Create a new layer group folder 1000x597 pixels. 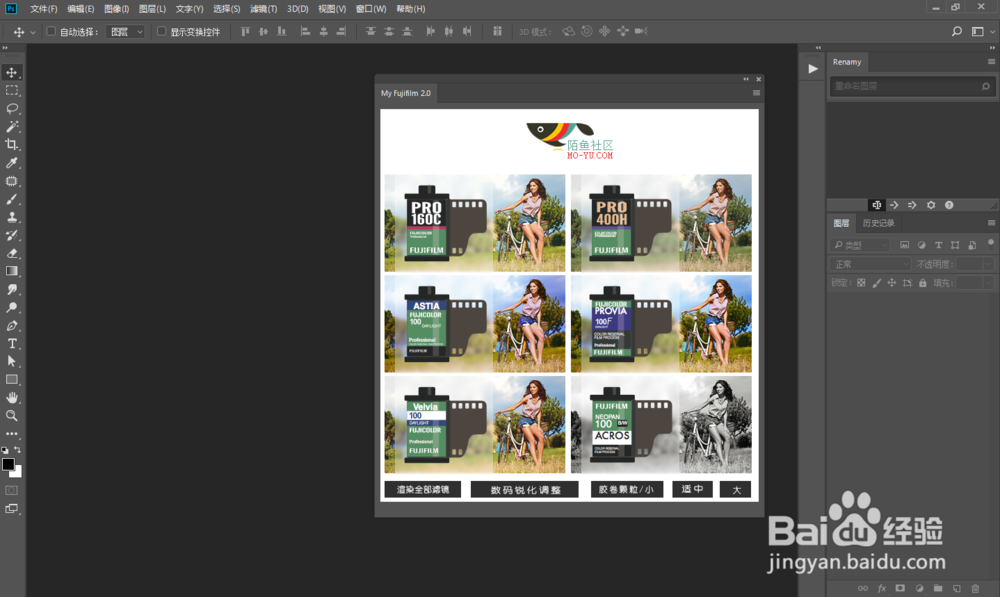[x=938, y=588]
